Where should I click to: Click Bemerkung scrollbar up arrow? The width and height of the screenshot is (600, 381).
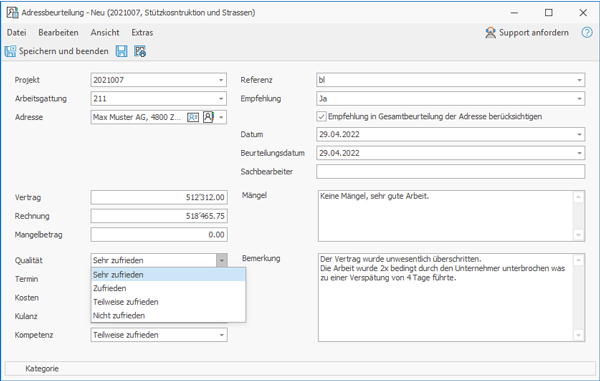[x=579, y=260]
